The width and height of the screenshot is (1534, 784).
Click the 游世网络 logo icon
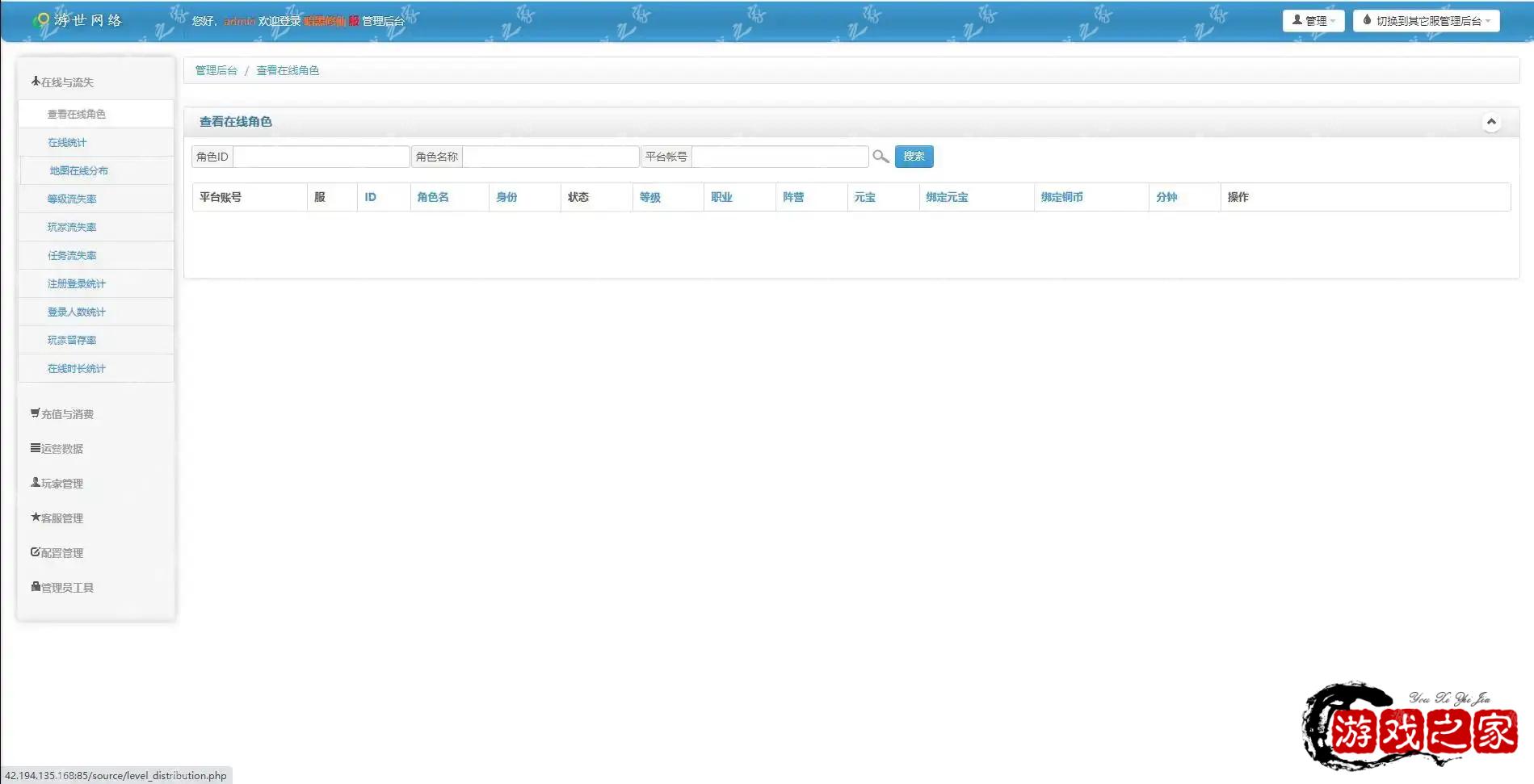[x=41, y=20]
